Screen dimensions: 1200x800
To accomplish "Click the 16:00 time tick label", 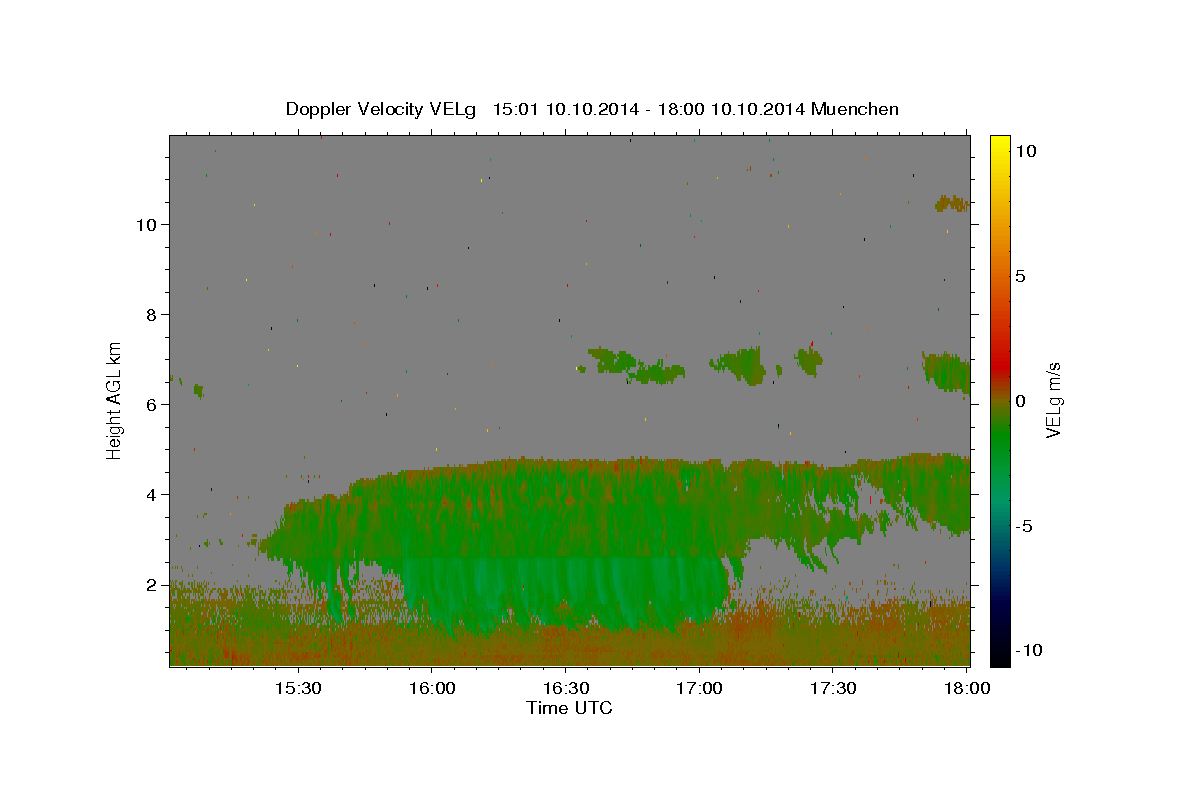I will point(432,689).
